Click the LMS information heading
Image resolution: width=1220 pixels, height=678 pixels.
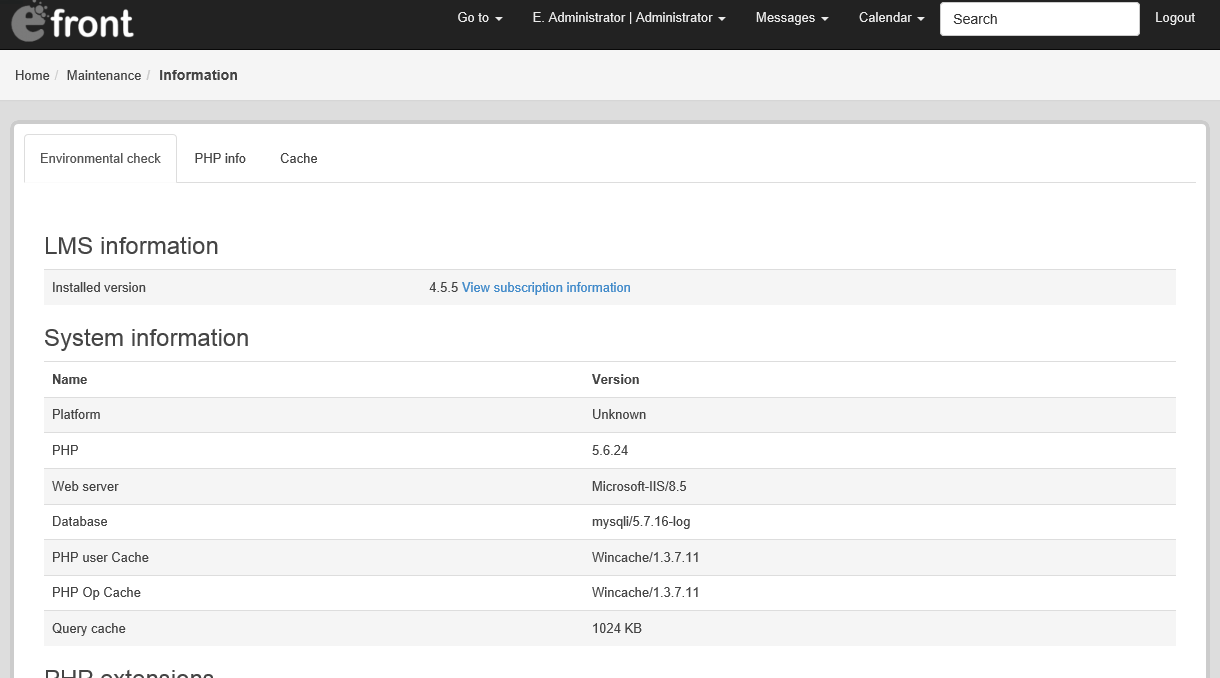[131, 246]
